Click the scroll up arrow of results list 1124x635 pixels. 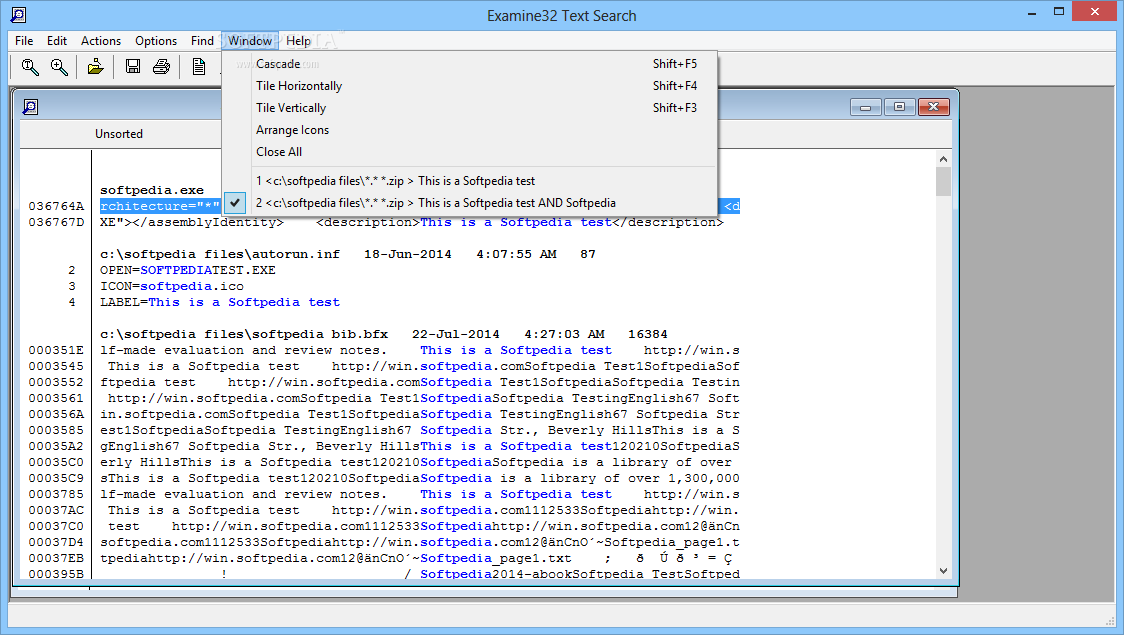point(943,159)
